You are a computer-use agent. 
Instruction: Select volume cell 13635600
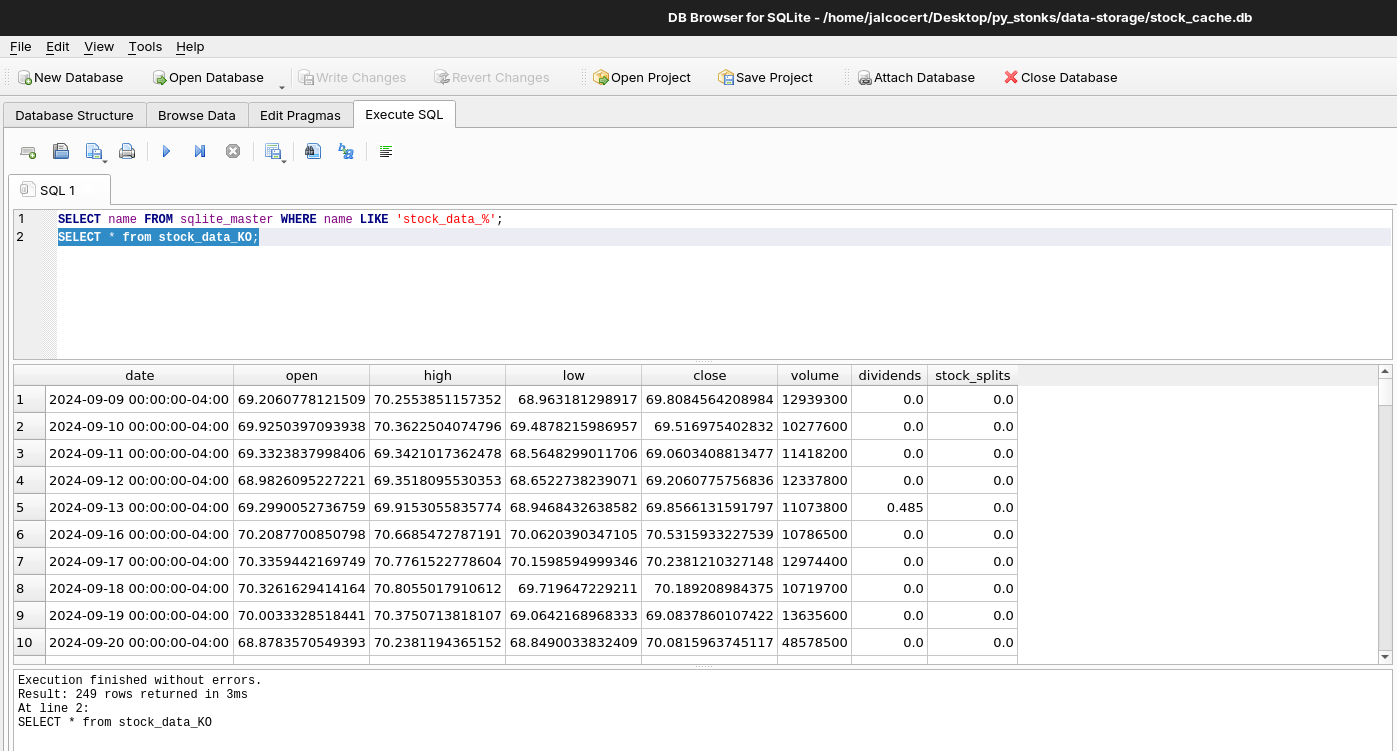[814, 615]
